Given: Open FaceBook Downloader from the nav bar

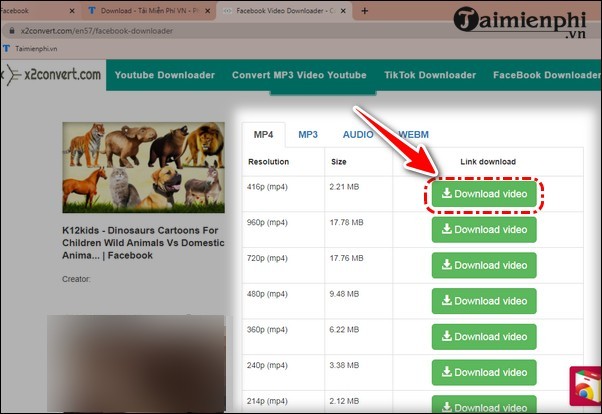Looking at the screenshot, I should pos(547,75).
